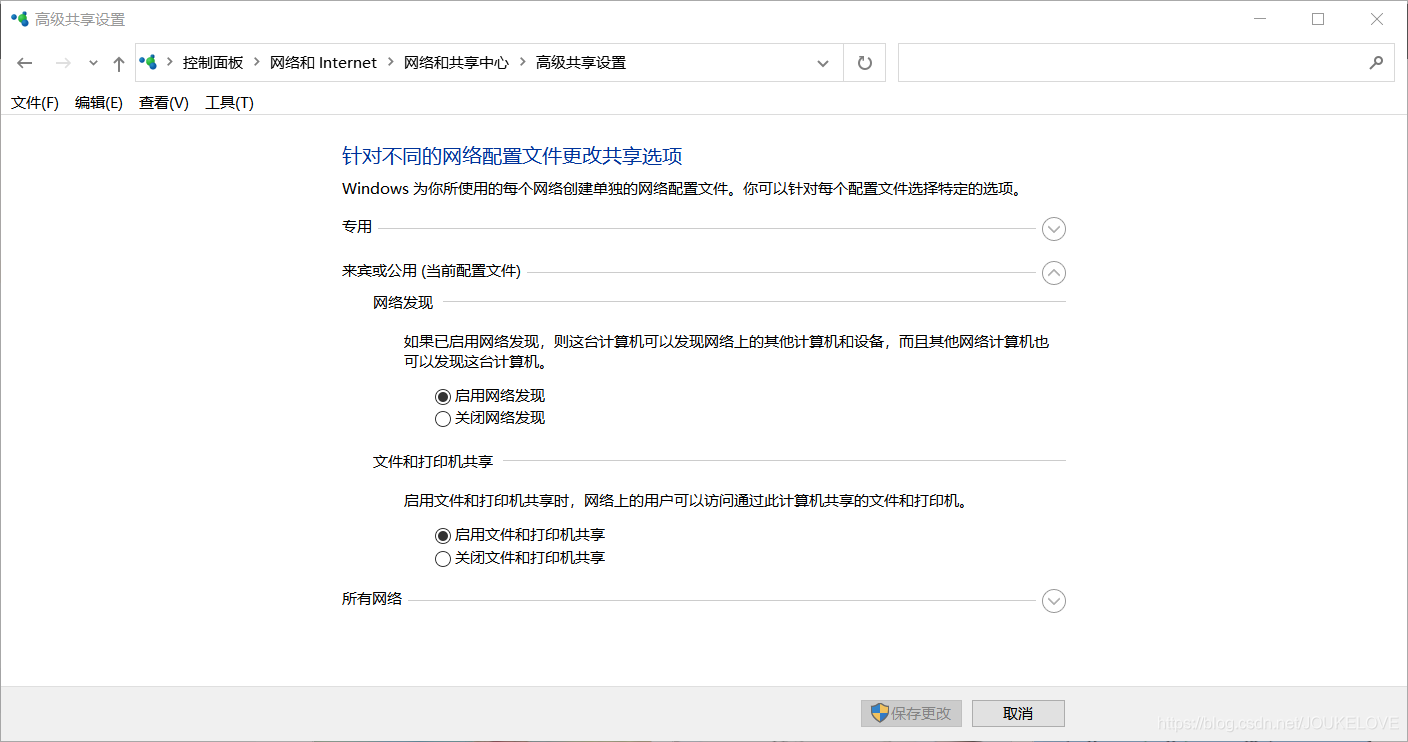Collapse the 来宾或公用 profile section
This screenshot has height=742, width=1408.
tap(1054, 272)
